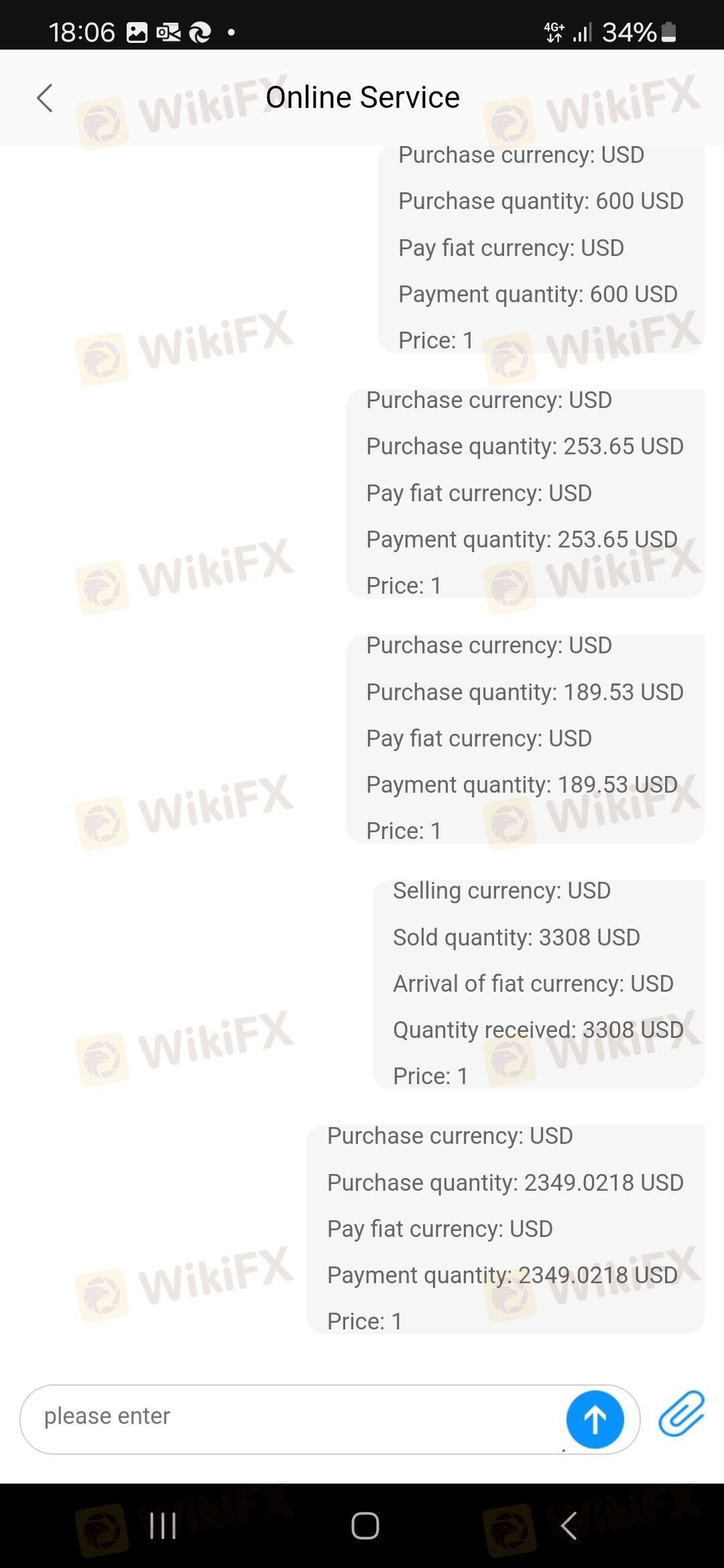This screenshot has width=724, height=1568.
Task: Tap the 2349.0218 USD purchase message
Action: (x=505, y=1229)
